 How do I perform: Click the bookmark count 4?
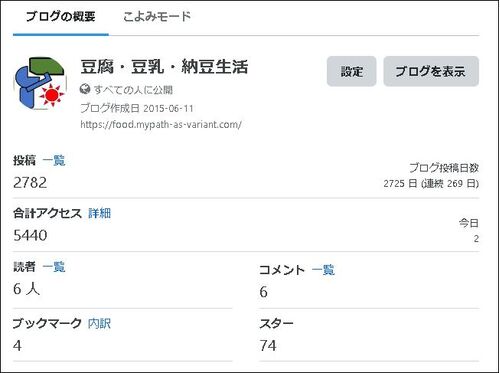click(x=17, y=346)
